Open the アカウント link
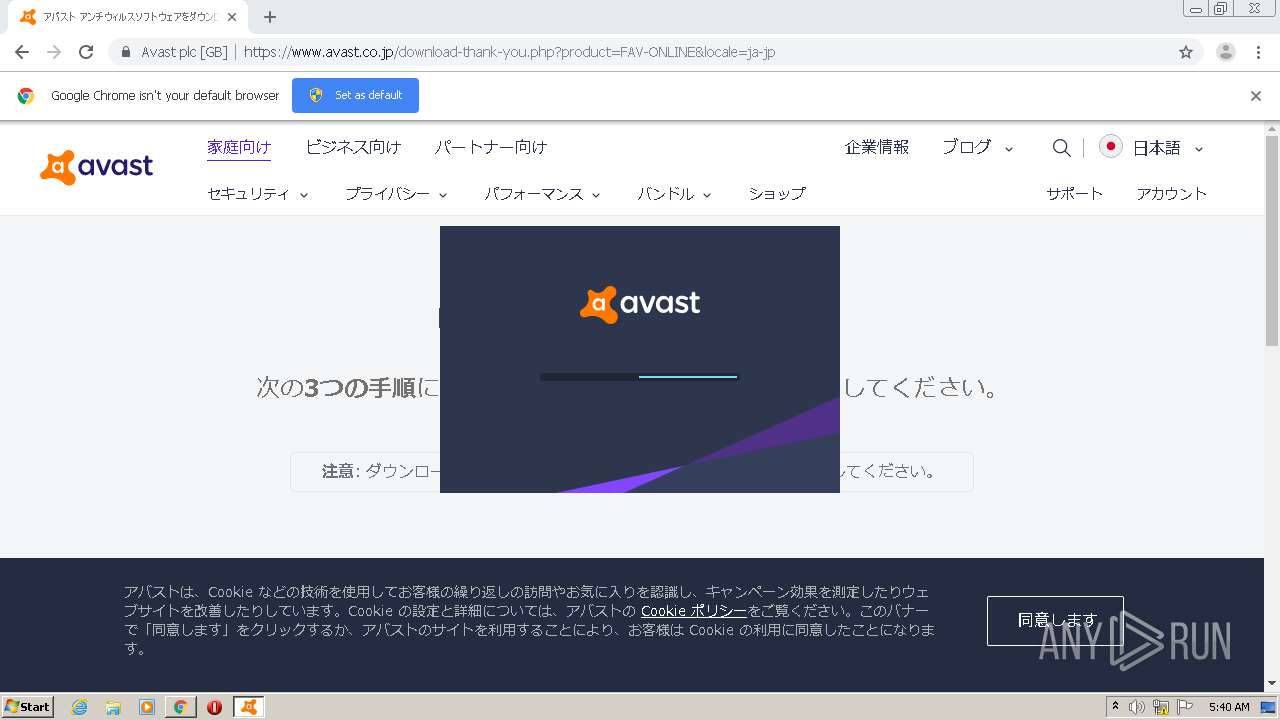The height and width of the screenshot is (720, 1280). pos(1172,194)
